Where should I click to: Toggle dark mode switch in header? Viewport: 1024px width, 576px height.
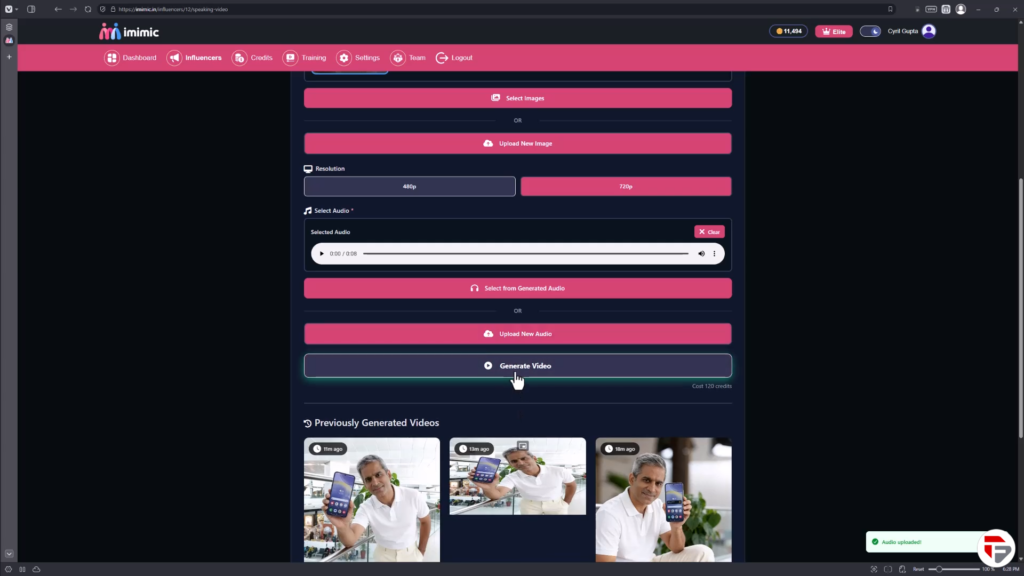(x=870, y=31)
